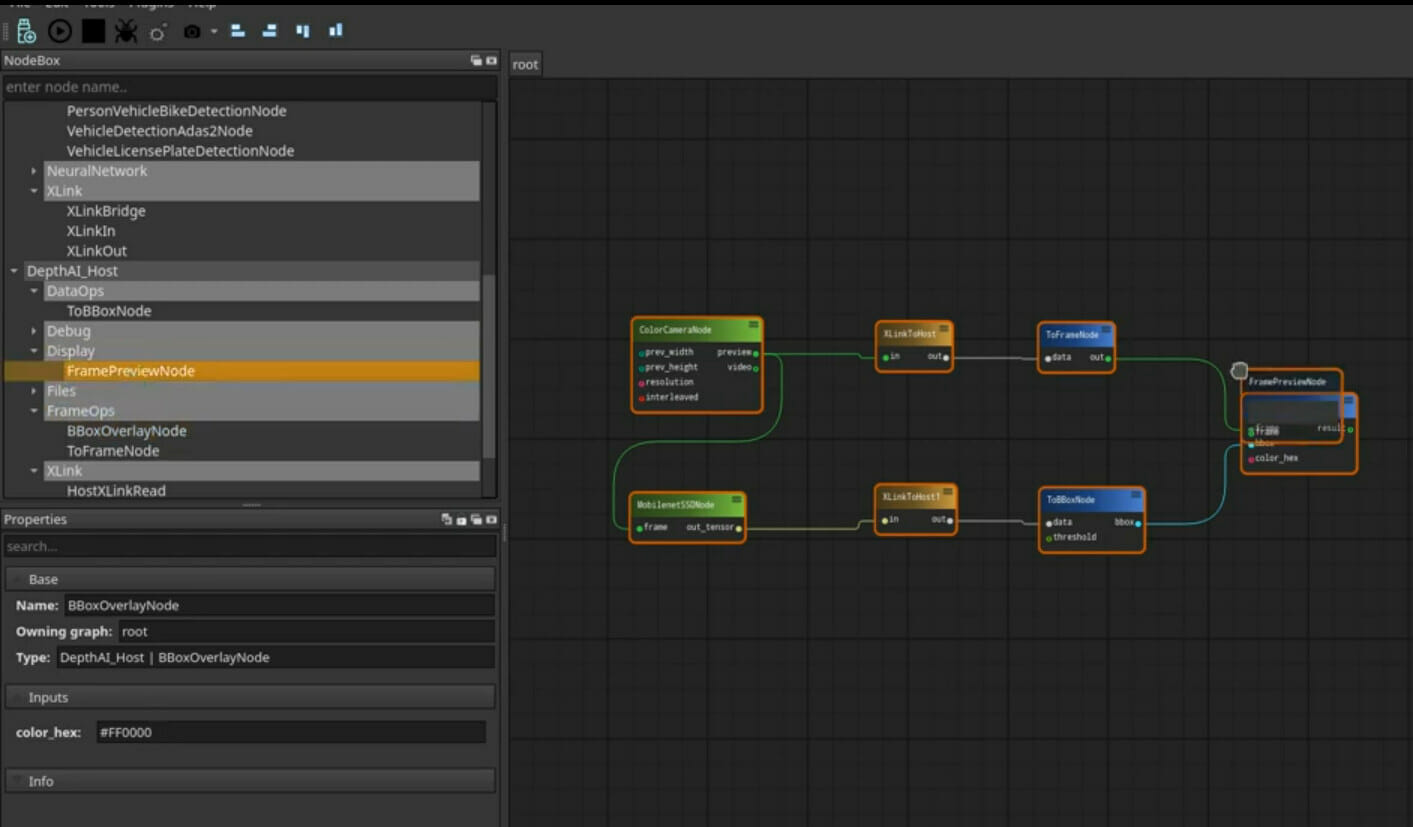Click the bbox output pin on ToBBoxNode
This screenshot has width=1413, height=827.
click(x=1138, y=522)
